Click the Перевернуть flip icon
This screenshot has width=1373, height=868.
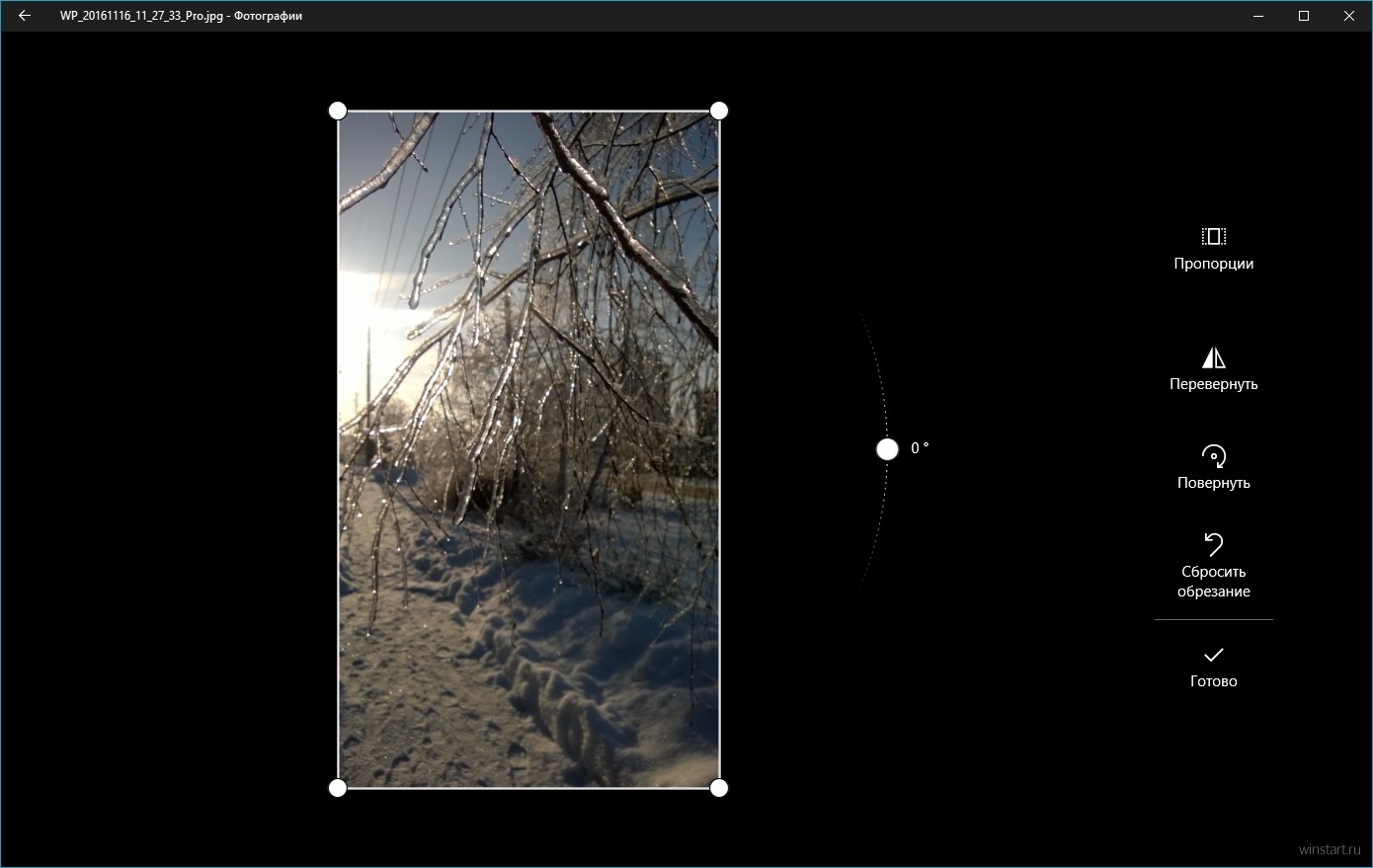(x=1213, y=357)
